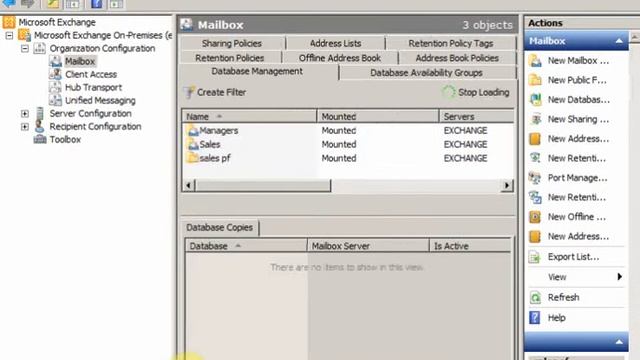
Task: Click the back arrow toolbar icon
Action: pos(9,4)
